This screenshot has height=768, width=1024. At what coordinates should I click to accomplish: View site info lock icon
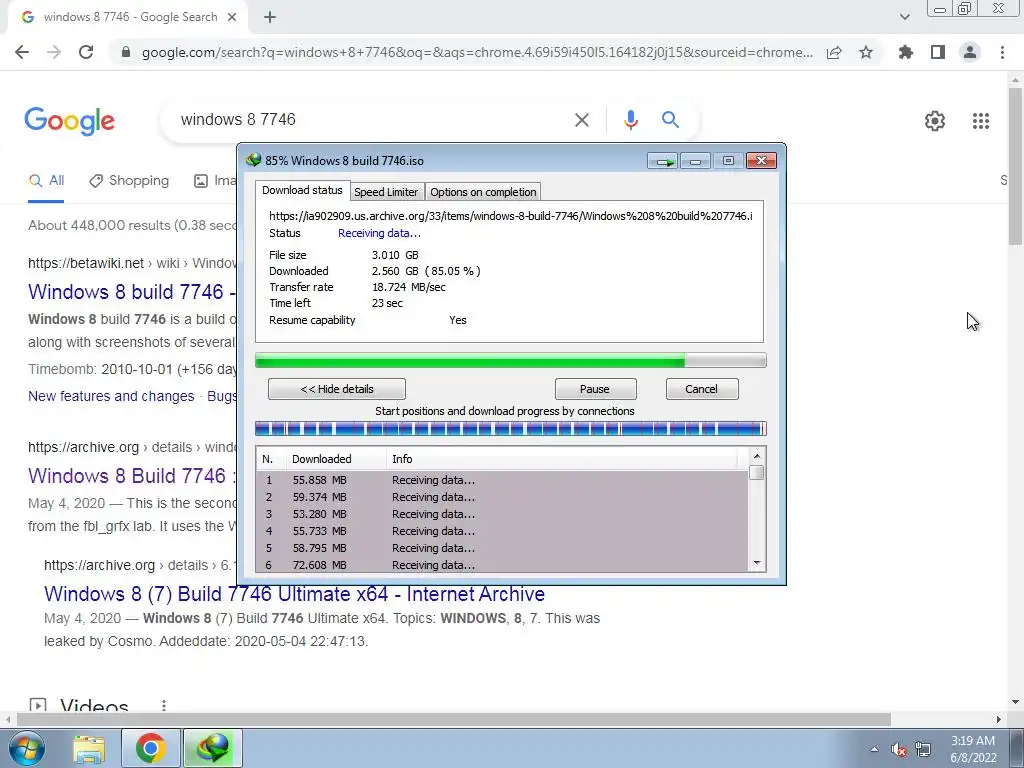[126, 52]
